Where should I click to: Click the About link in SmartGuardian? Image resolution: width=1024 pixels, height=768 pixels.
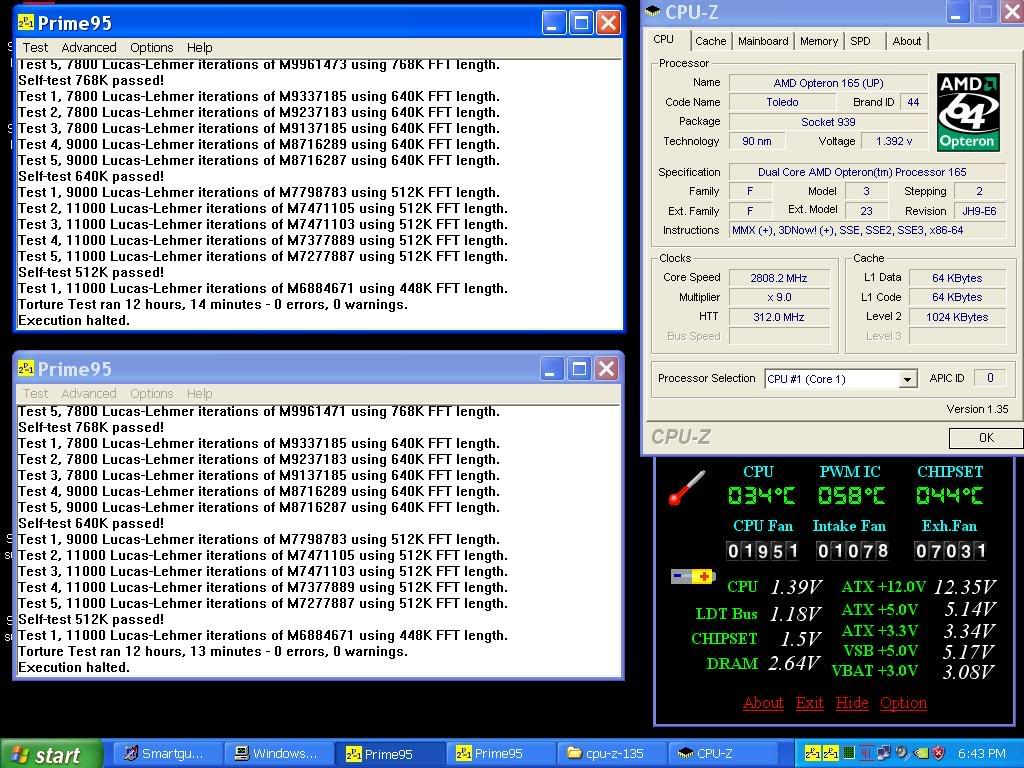click(763, 703)
